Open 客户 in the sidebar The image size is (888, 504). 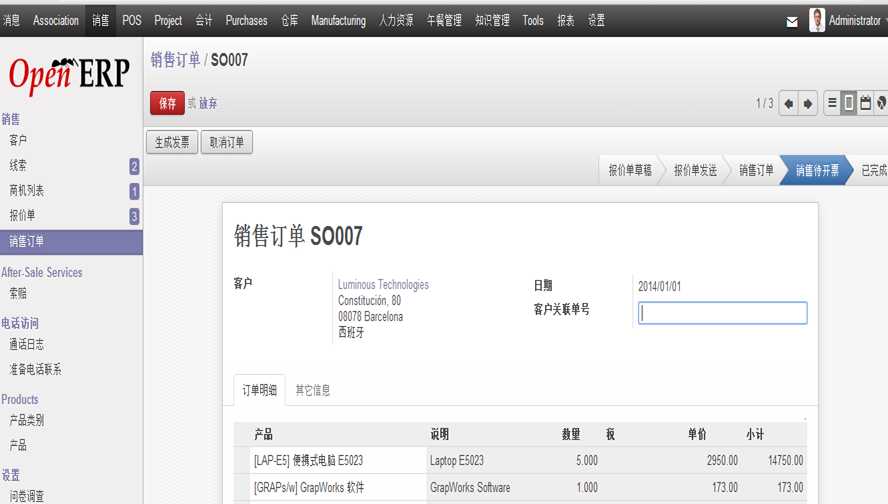tap(18, 140)
